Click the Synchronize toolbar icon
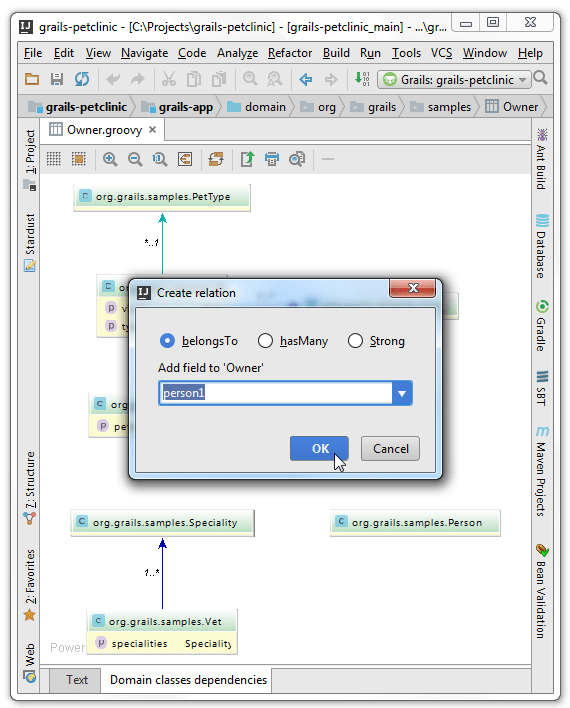Image resolution: width=570 pixels, height=708 pixels. click(82, 79)
